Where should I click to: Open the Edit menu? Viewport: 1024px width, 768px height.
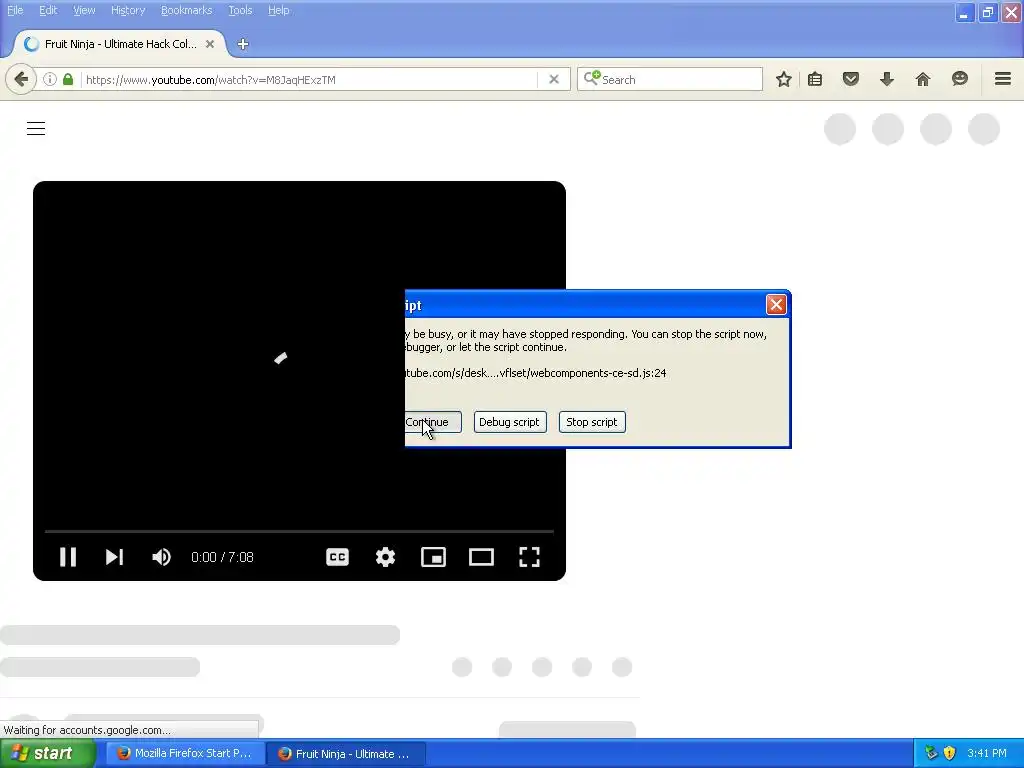point(48,10)
